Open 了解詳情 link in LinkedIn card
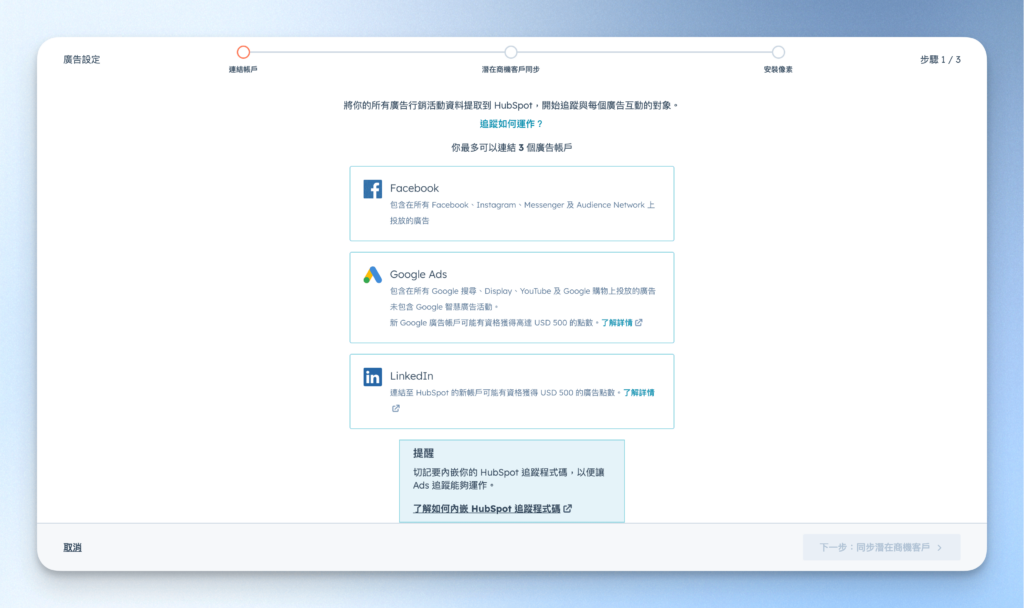This screenshot has width=1024, height=608. point(639,393)
